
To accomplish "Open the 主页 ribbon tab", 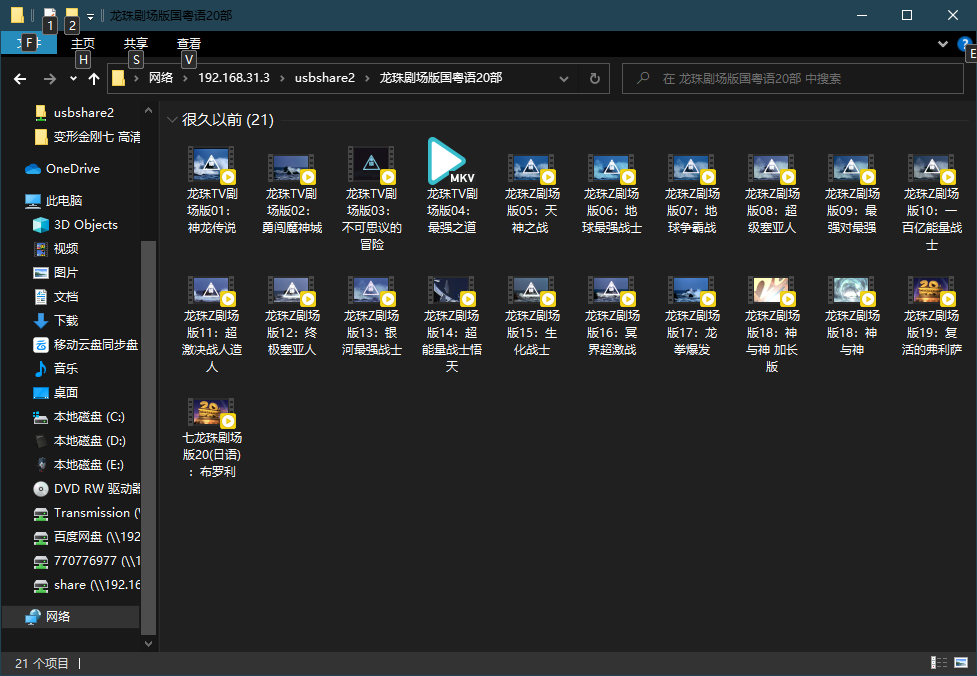I will [82, 43].
